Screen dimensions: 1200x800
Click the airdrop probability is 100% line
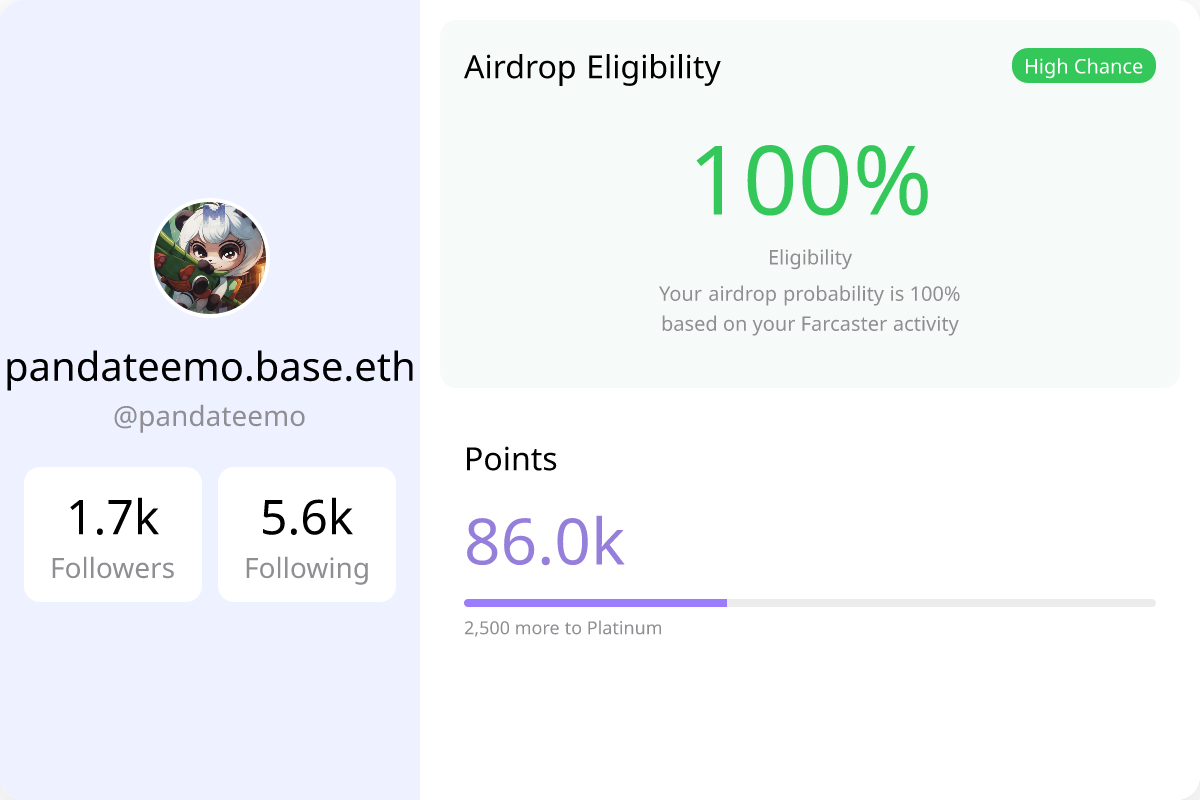click(x=810, y=294)
